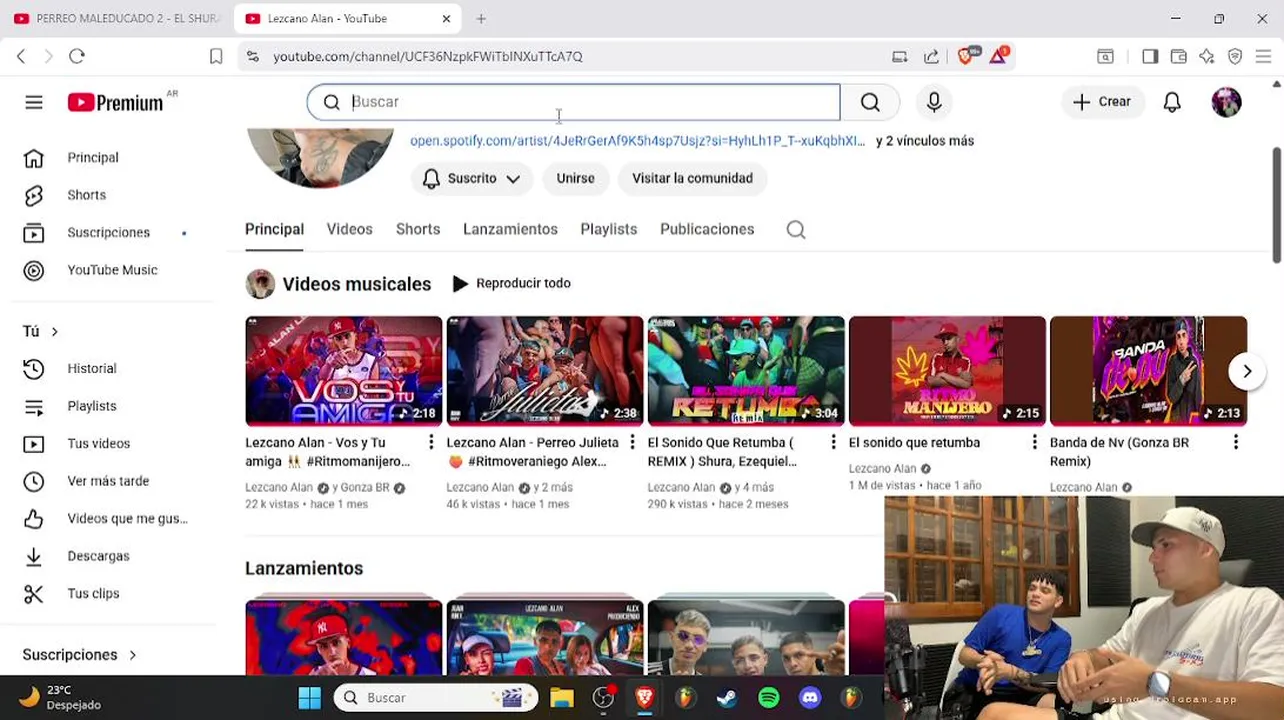
Task: Open the account avatar menu
Action: 1226,102
